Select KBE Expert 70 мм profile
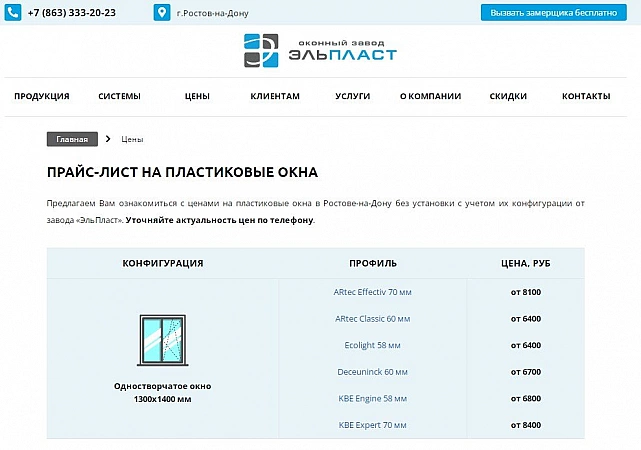The height and width of the screenshot is (450, 641). tap(372, 425)
